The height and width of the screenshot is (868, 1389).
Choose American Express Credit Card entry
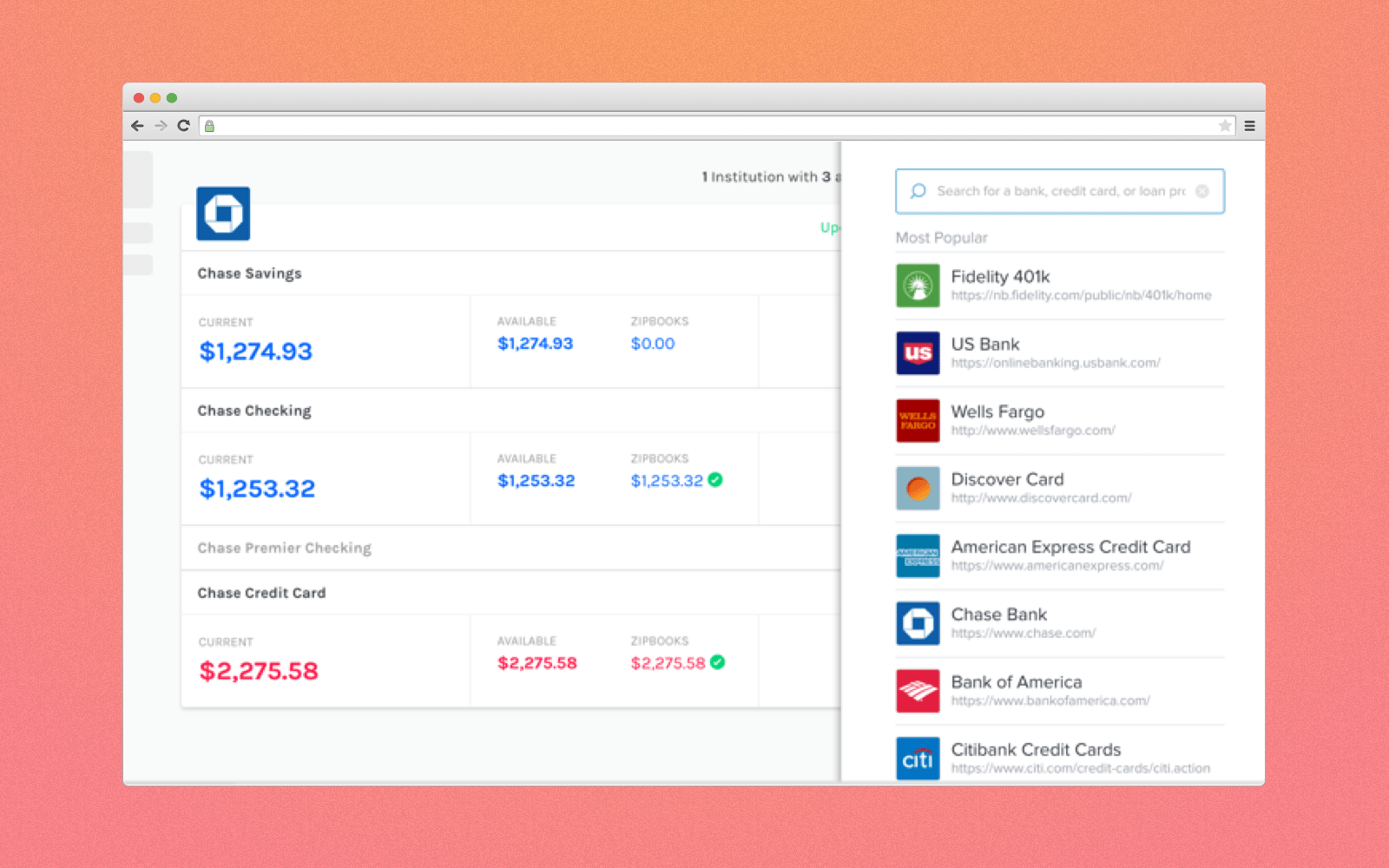1060,556
